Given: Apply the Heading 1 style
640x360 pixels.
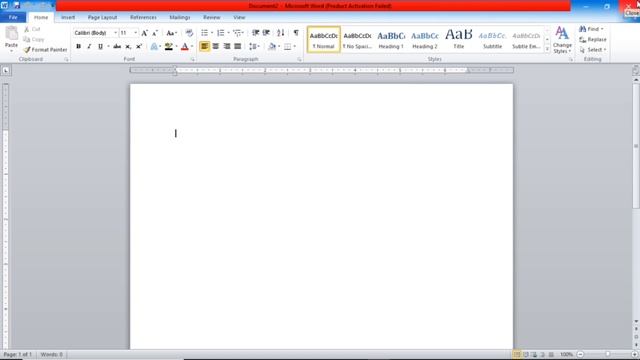Looking at the screenshot, I should (391, 40).
